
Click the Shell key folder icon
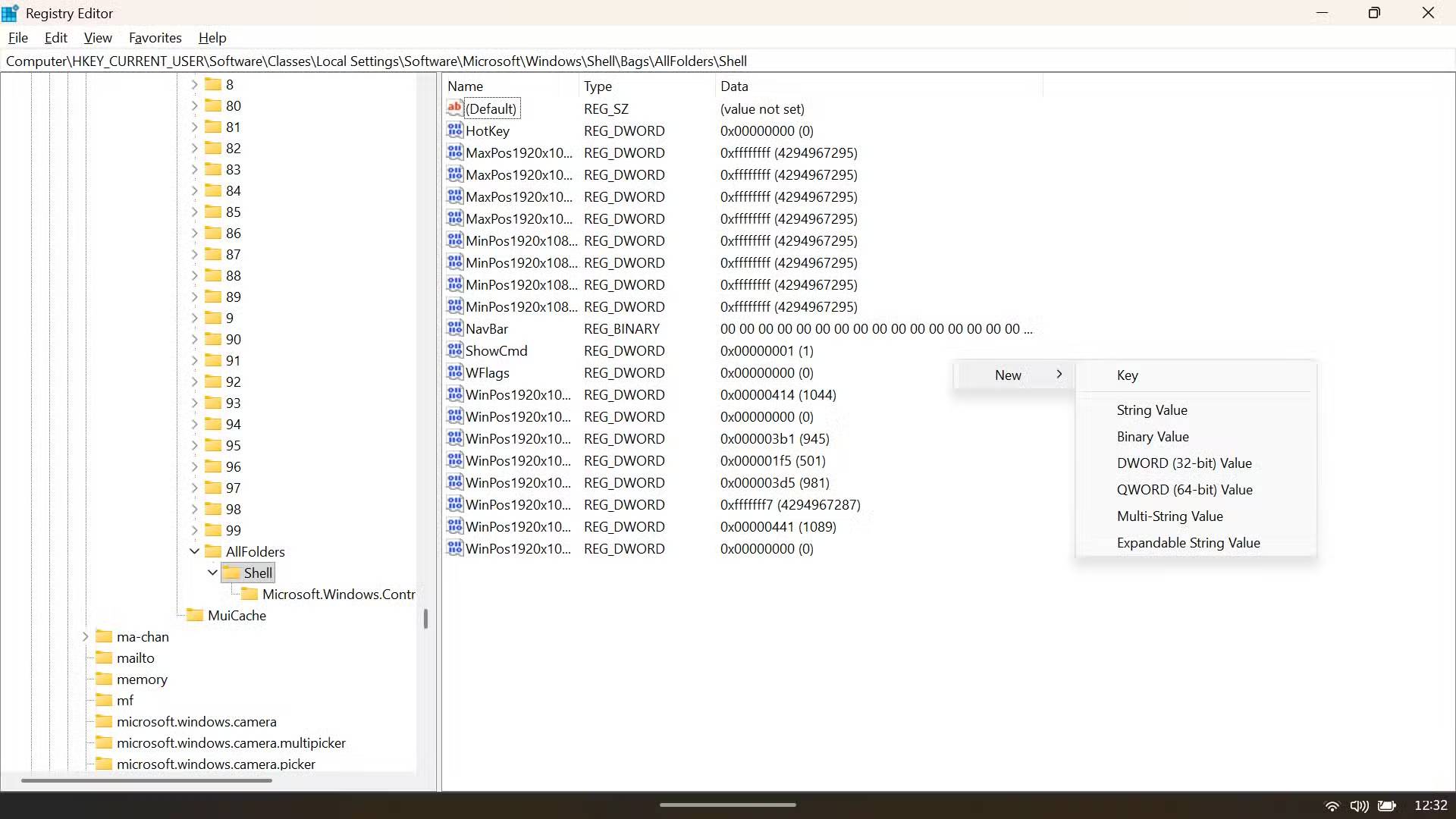pos(234,573)
